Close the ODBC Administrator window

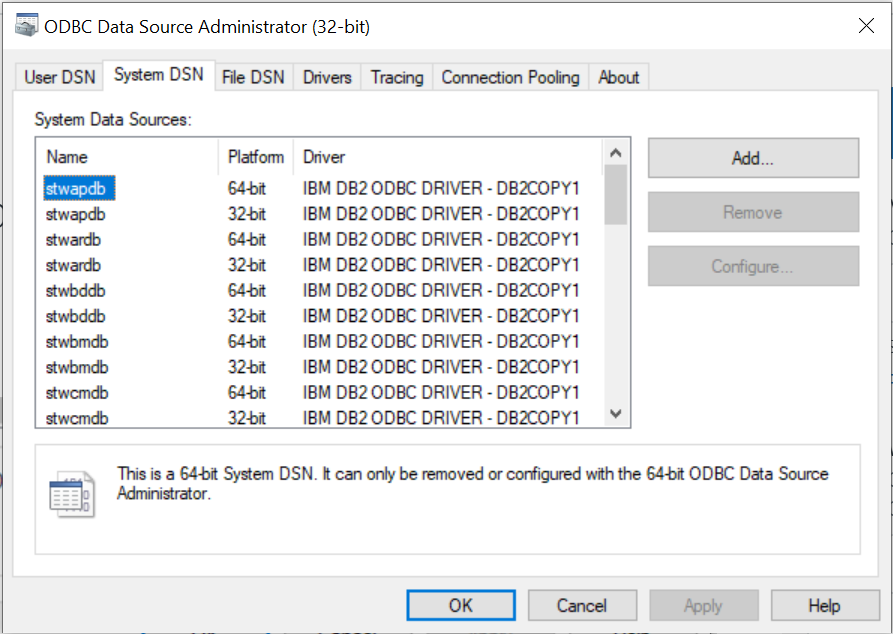coord(866,27)
